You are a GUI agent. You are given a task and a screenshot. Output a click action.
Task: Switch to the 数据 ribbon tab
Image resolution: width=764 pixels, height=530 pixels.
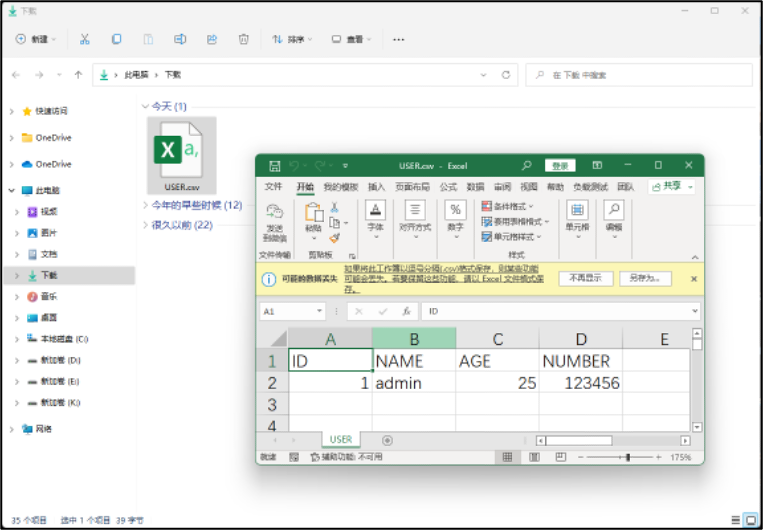tap(475, 187)
